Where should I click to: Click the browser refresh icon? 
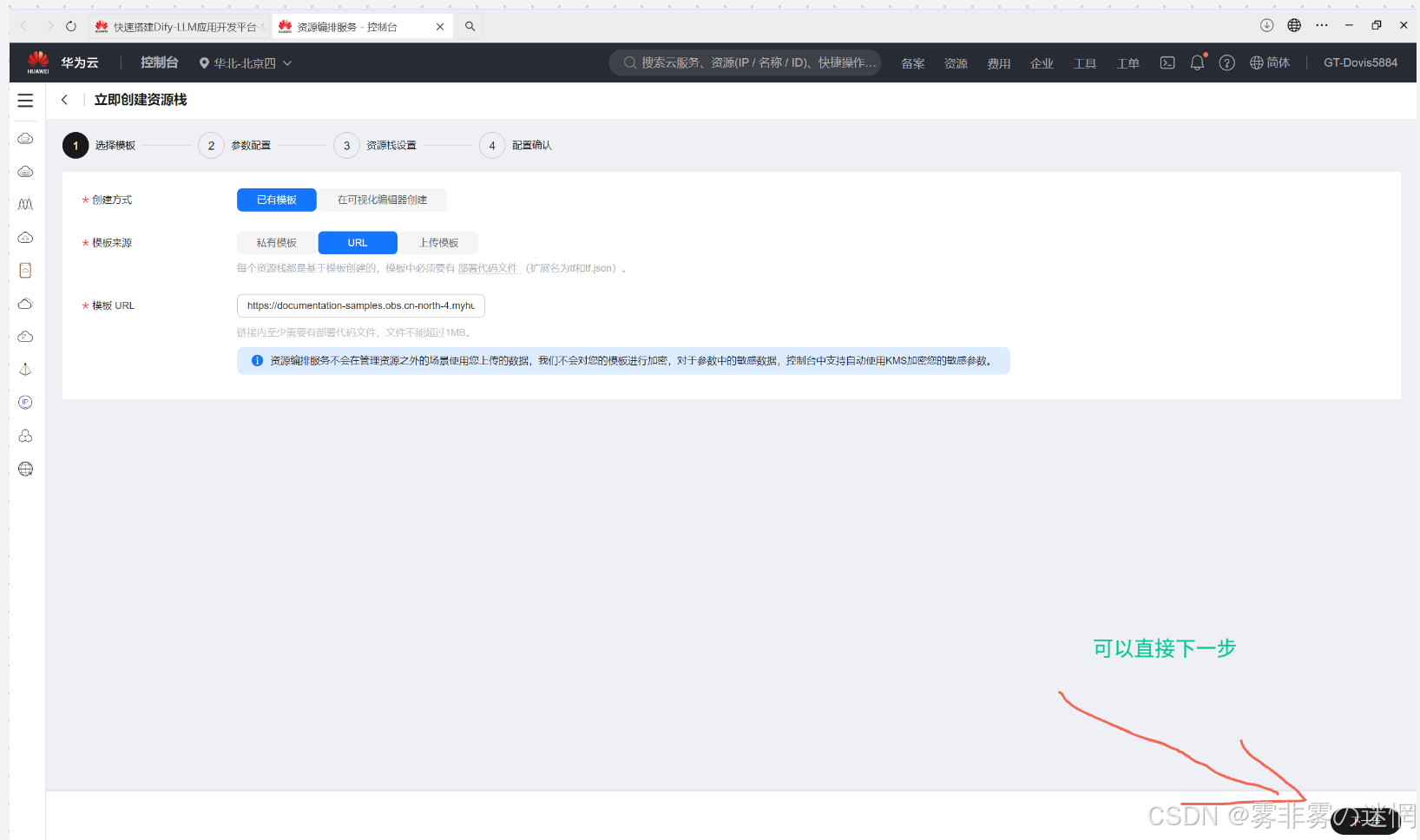71,26
